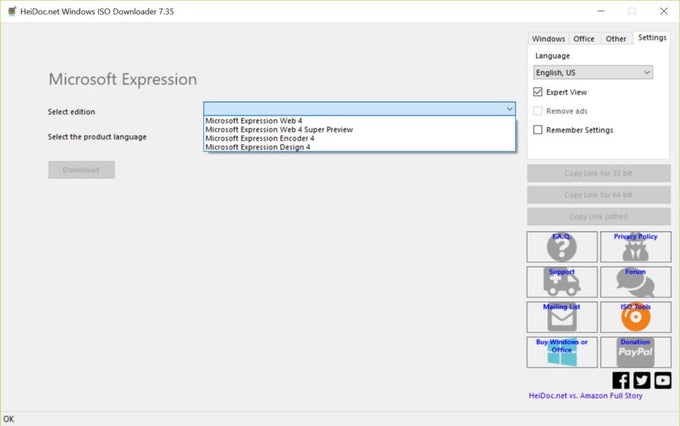Open the Privacy Policy icon button

(635, 247)
